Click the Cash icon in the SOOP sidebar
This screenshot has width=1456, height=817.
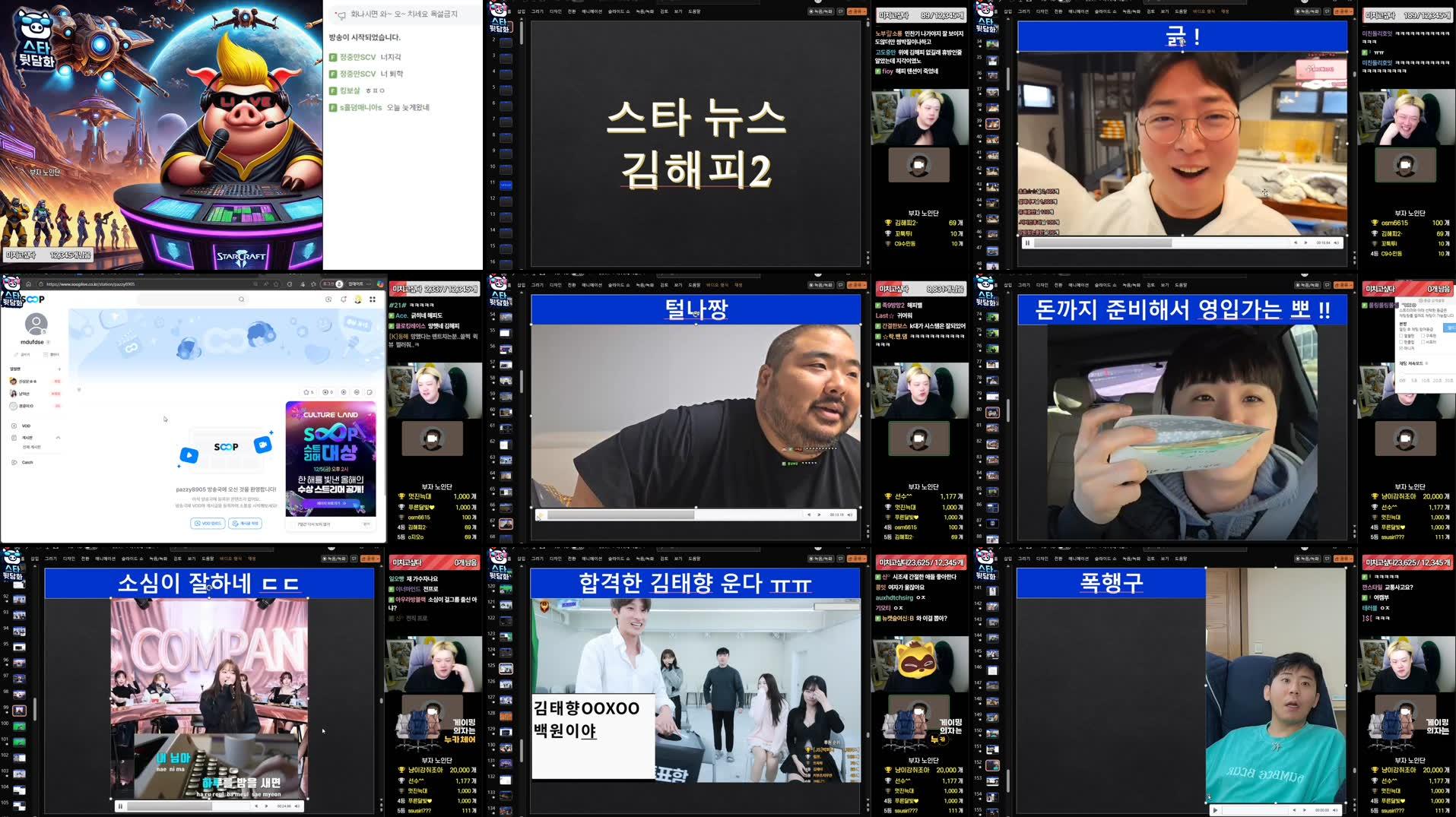[x=27, y=462]
